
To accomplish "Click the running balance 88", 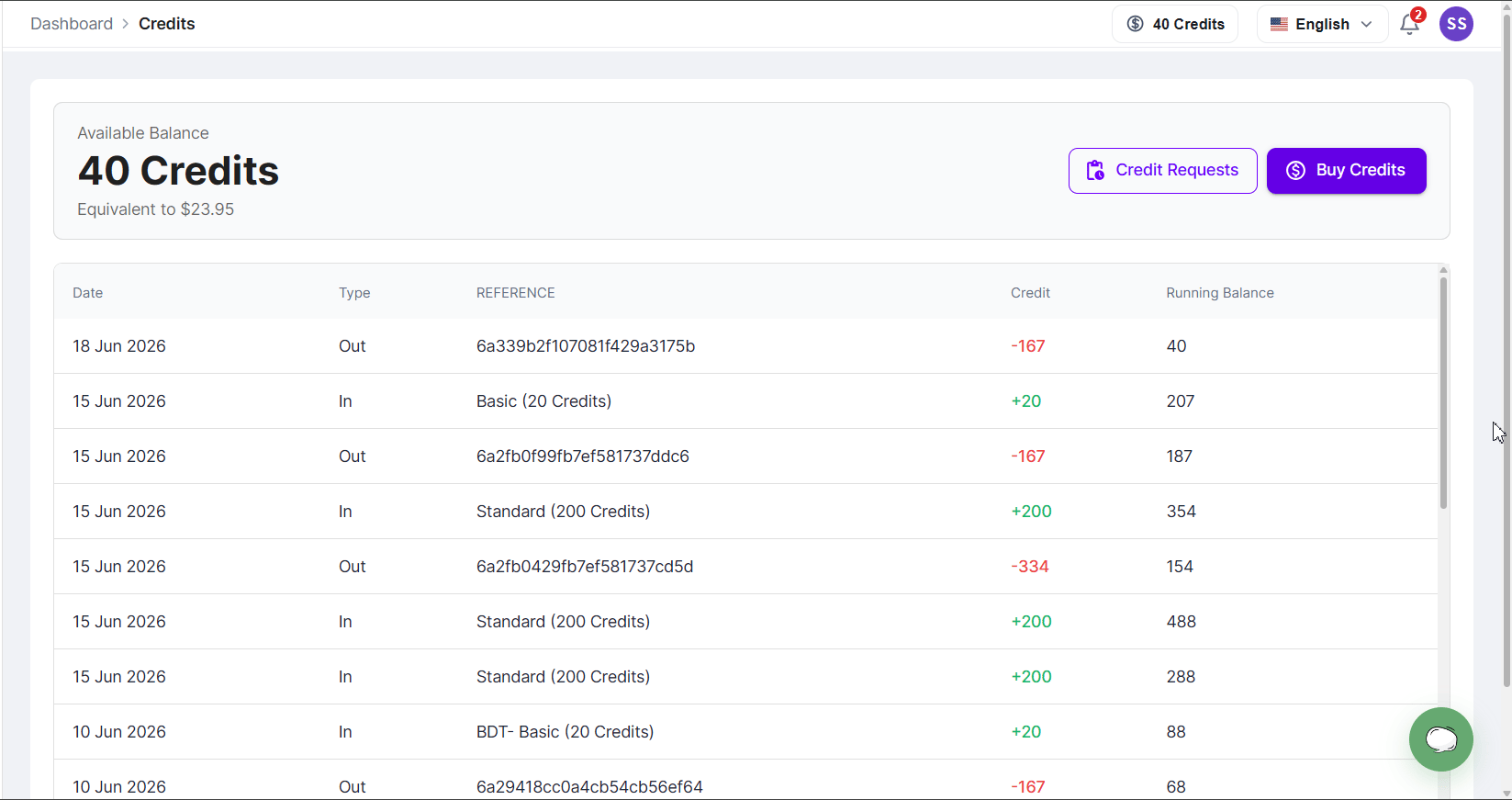I will [x=1176, y=732].
